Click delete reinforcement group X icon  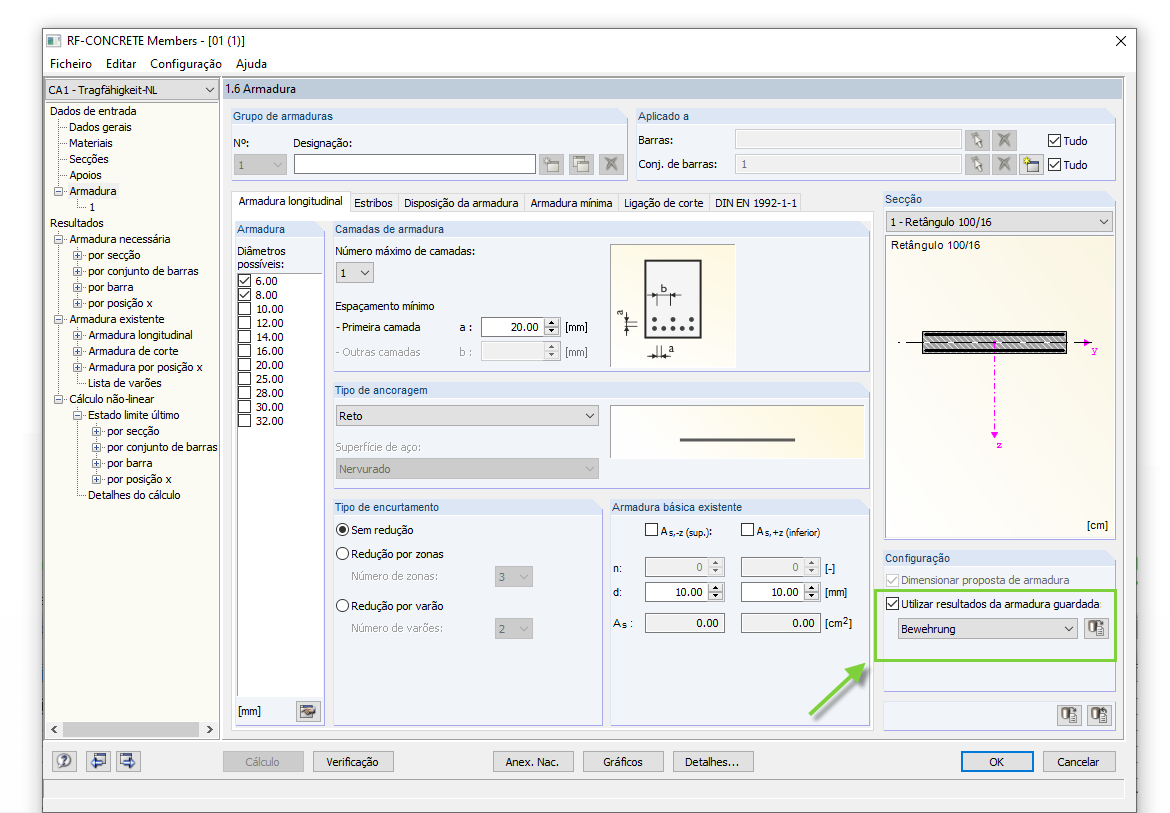[x=611, y=164]
